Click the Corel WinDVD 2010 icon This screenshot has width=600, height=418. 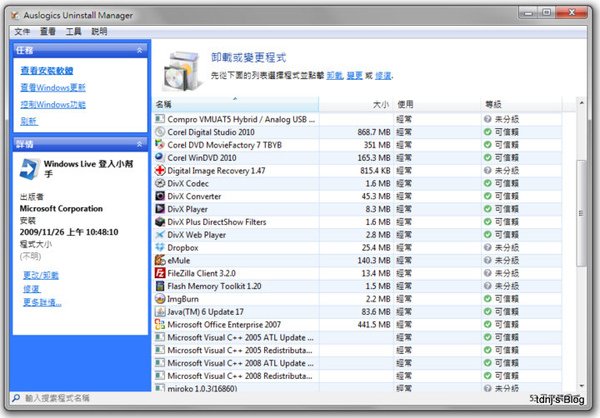[x=160, y=157]
